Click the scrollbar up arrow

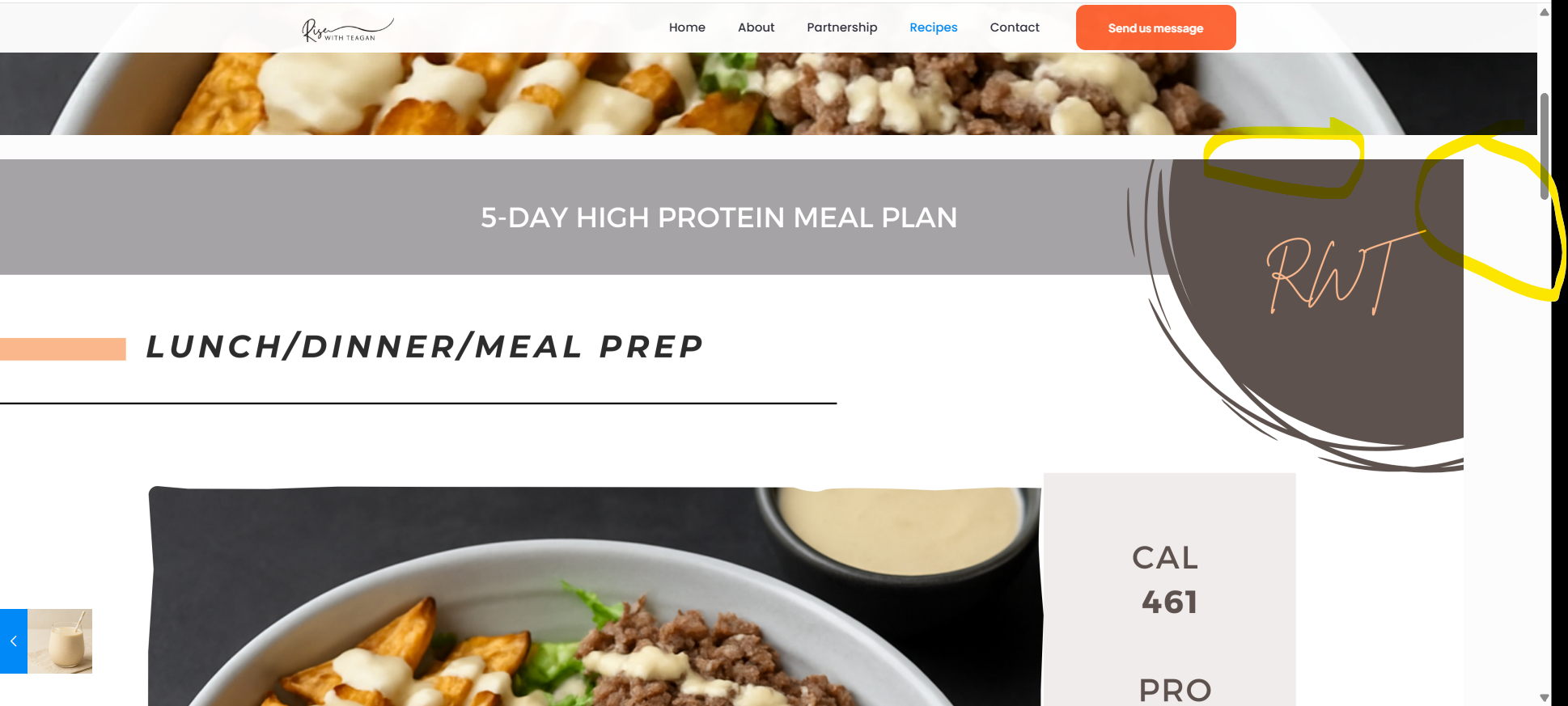tap(1544, 11)
